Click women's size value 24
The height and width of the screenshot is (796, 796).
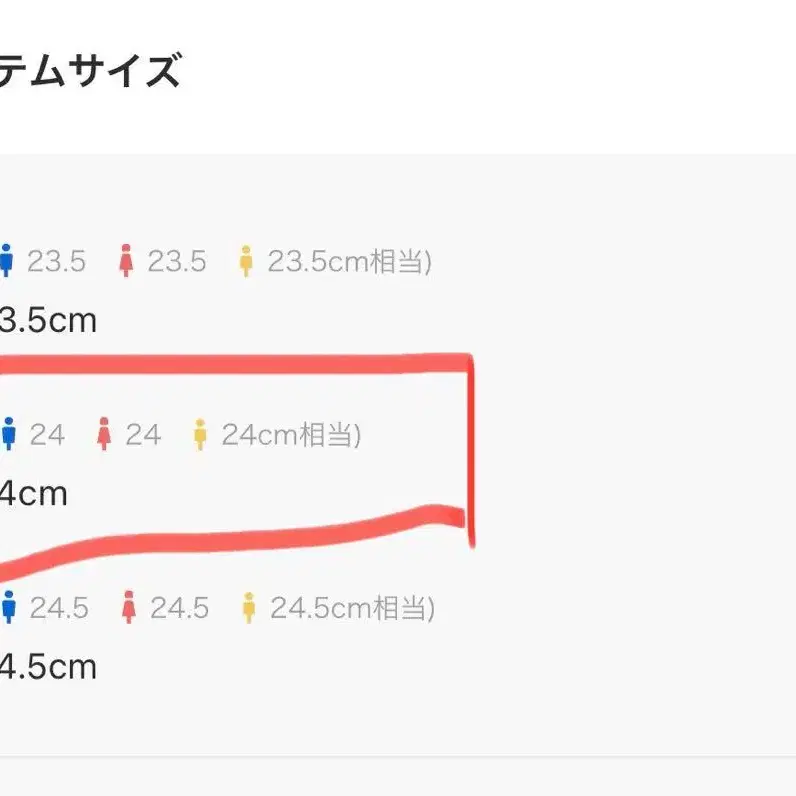pos(143,435)
